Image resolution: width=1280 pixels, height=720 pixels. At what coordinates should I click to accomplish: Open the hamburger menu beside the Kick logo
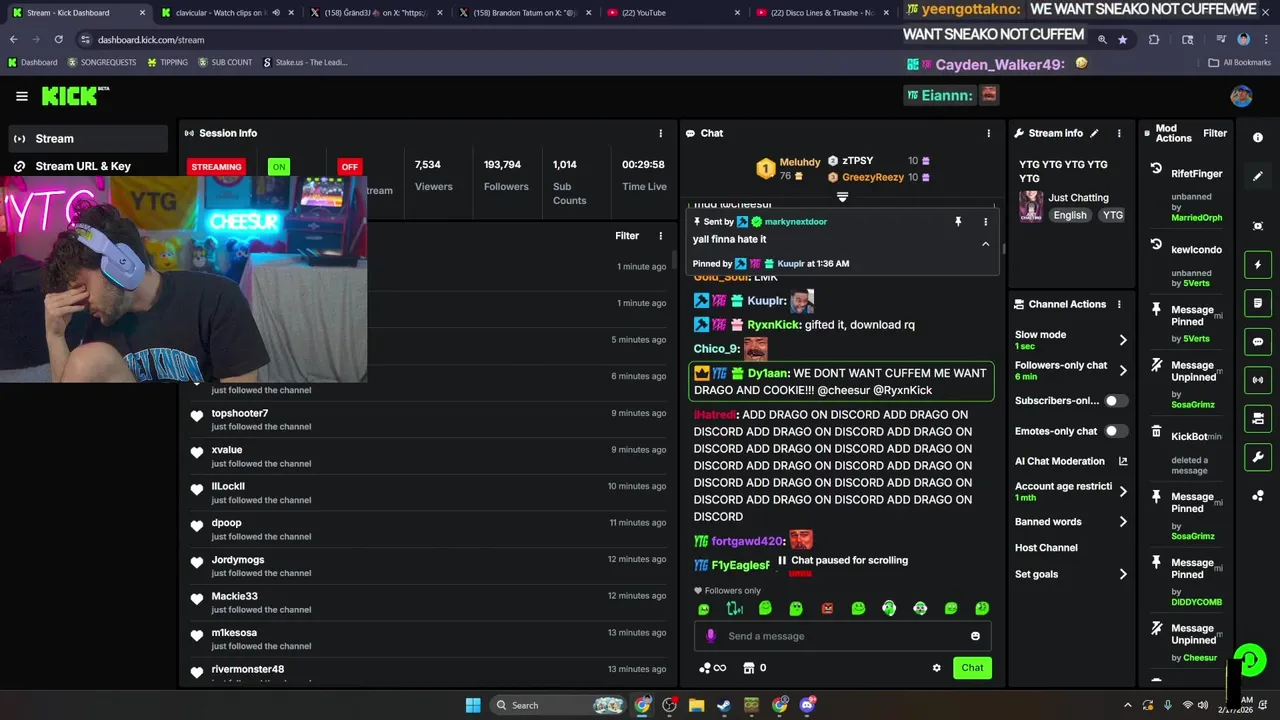tap(22, 96)
